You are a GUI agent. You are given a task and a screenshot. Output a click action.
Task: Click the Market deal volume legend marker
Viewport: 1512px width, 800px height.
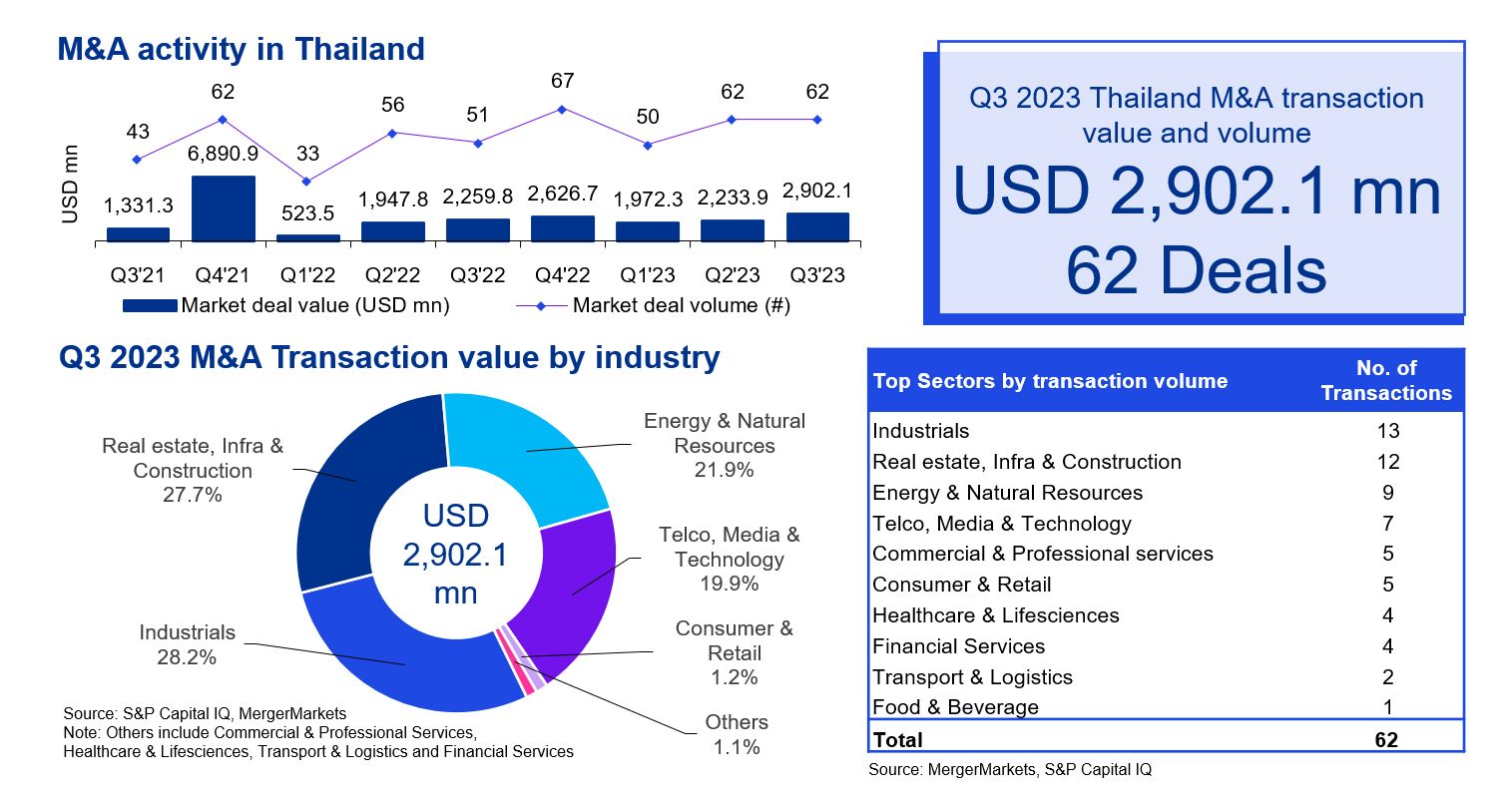[541, 306]
